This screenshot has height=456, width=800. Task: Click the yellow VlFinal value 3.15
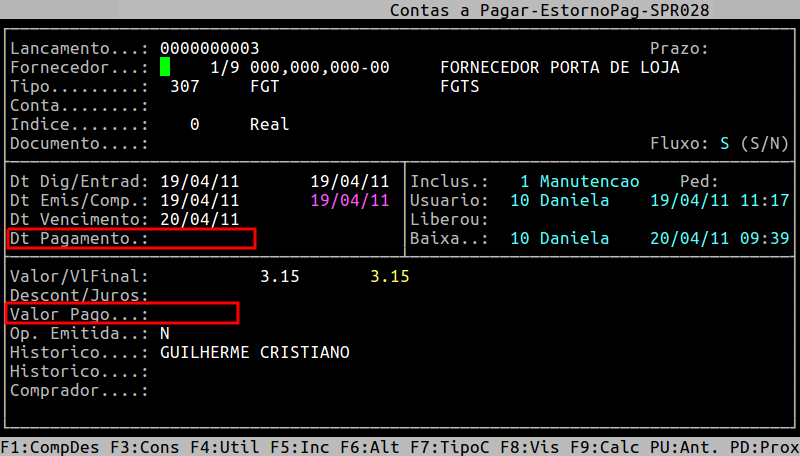(389, 277)
